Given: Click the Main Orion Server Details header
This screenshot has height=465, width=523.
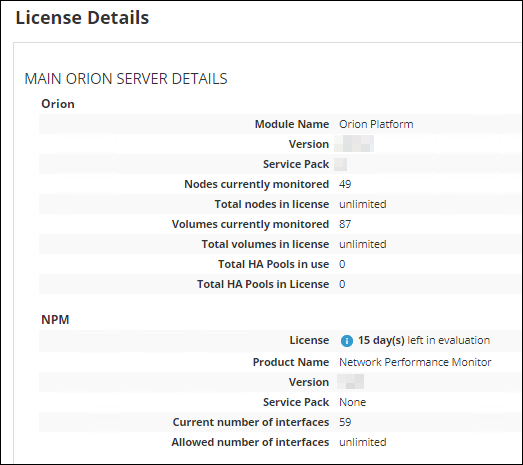Looking at the screenshot, I should click(x=126, y=79).
